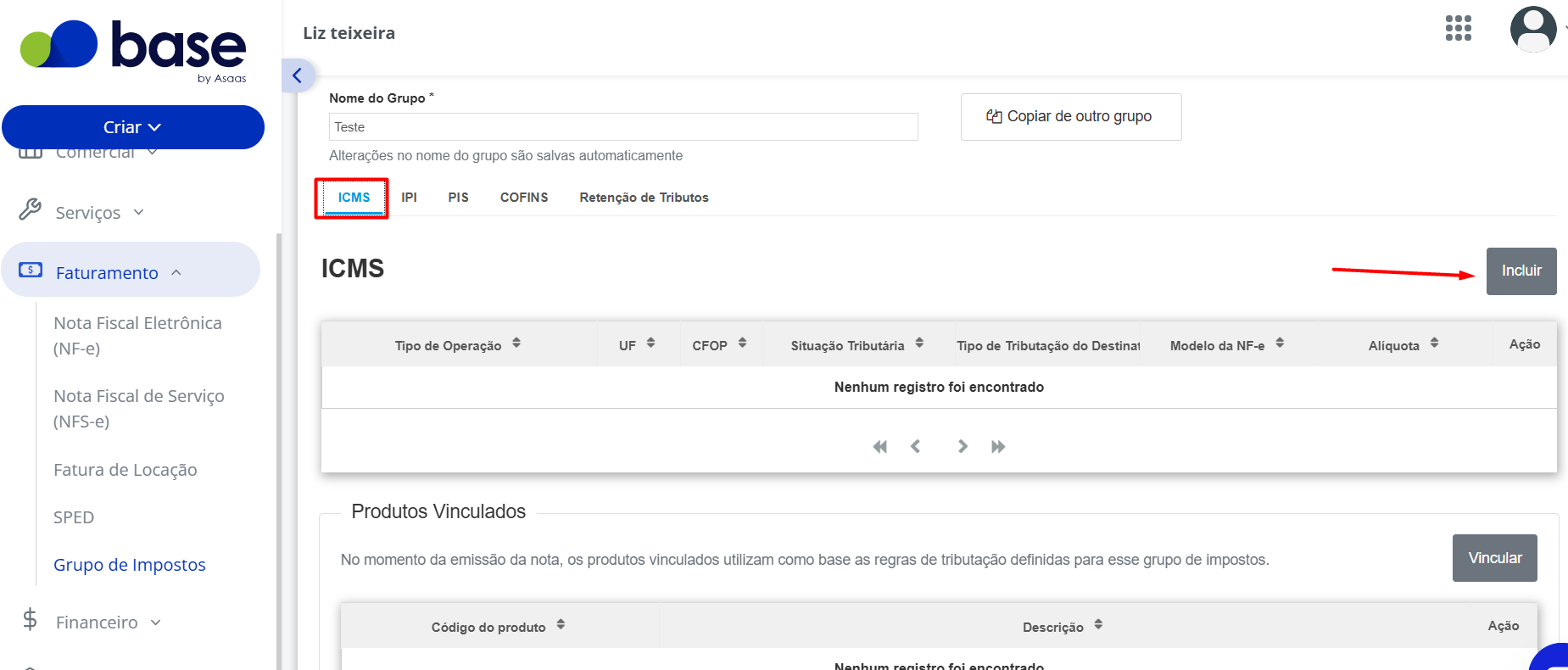
Task: Open the Criar dropdown button
Action: pyautogui.click(x=133, y=127)
